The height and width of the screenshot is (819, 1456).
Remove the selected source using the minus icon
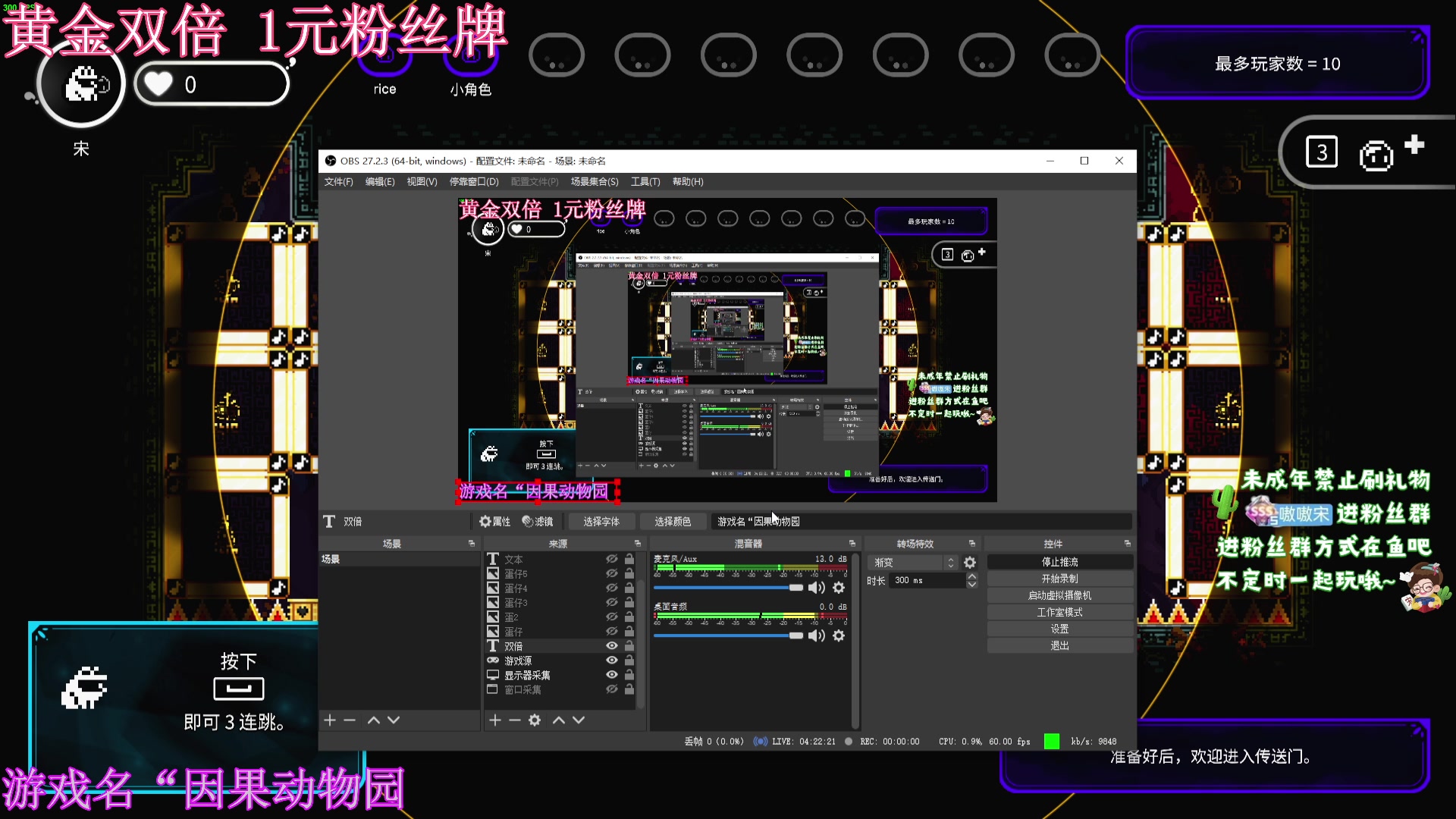point(515,720)
